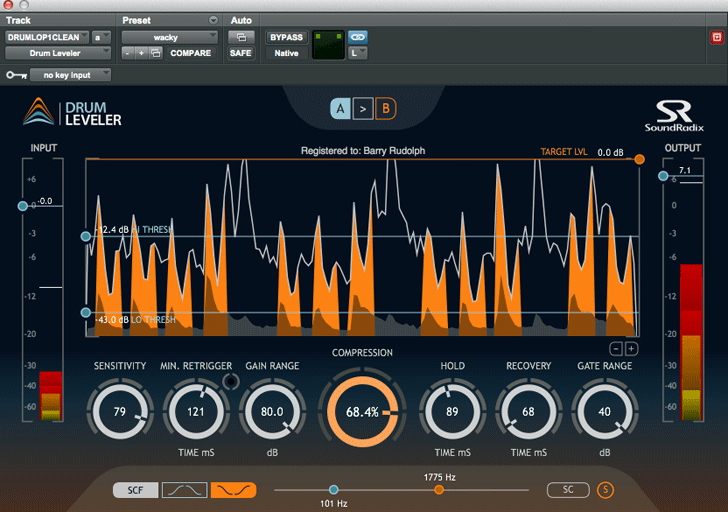Viewport: 728px width, 512px height.
Task: Select the band-pass filter shape icon
Action: (x=185, y=490)
